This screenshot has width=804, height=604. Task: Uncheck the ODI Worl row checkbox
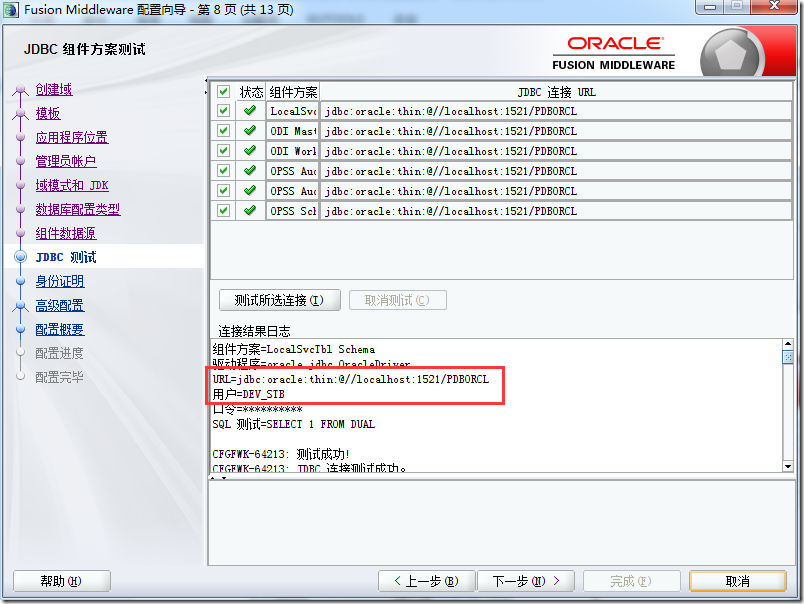pos(223,151)
